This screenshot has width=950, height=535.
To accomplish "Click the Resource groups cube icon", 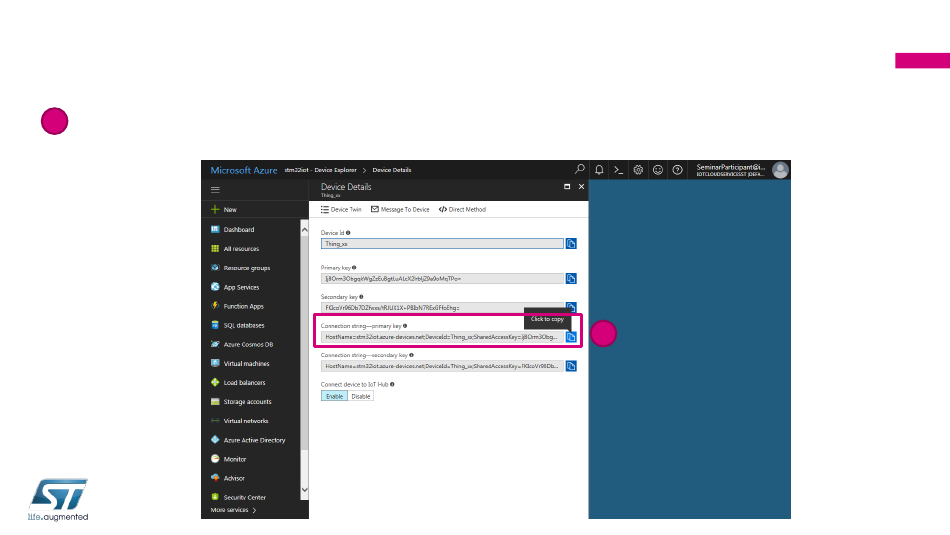I will (215, 267).
